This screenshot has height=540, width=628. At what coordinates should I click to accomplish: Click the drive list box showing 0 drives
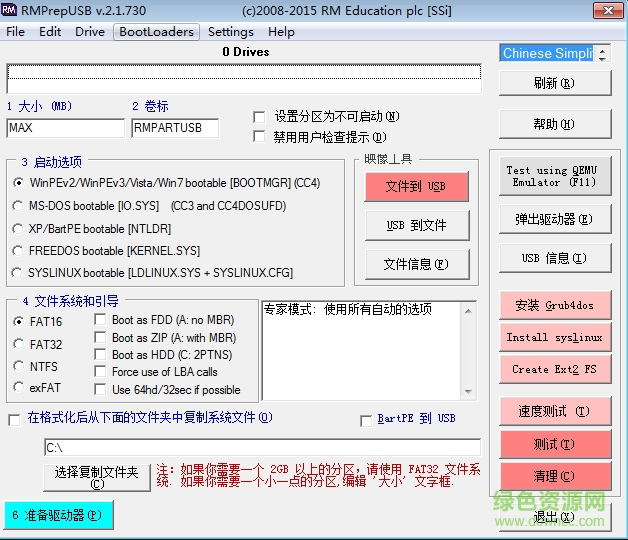click(x=244, y=78)
